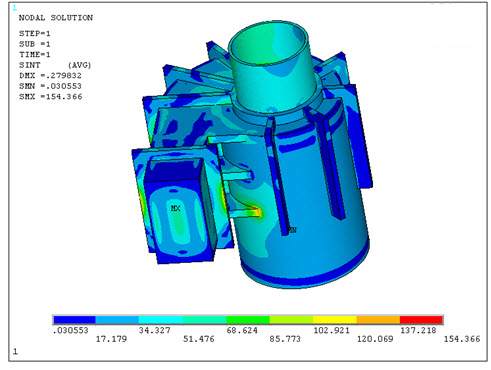Viewport: 491px width, 370px height.
Task: Click the 102.921 legend value
Action: [331, 330]
